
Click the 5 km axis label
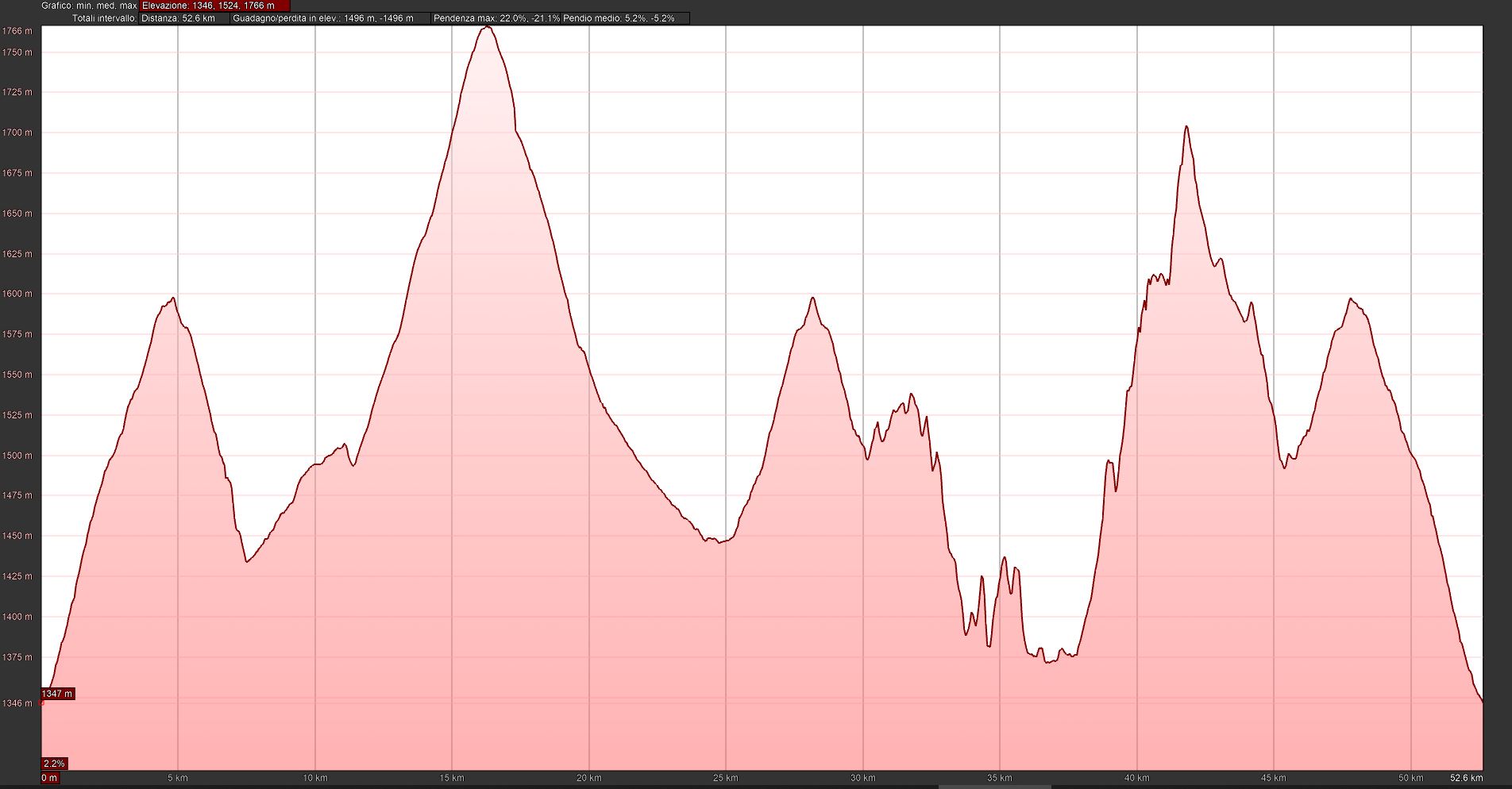click(x=178, y=778)
